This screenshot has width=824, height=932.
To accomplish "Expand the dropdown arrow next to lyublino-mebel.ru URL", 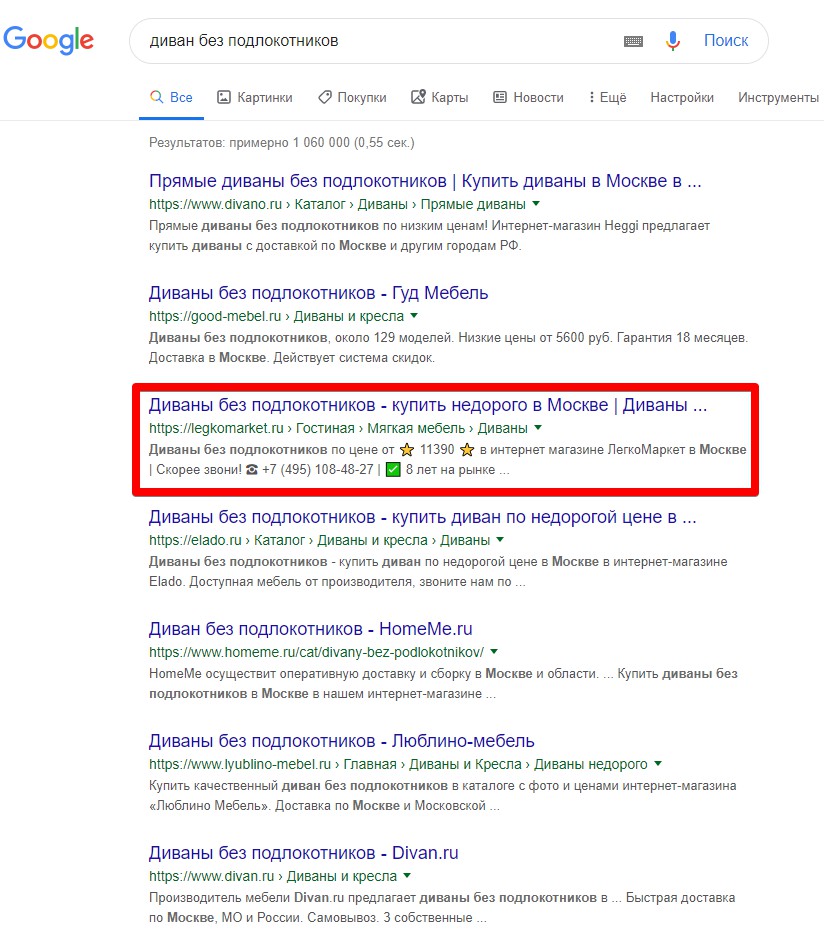I will (658, 764).
